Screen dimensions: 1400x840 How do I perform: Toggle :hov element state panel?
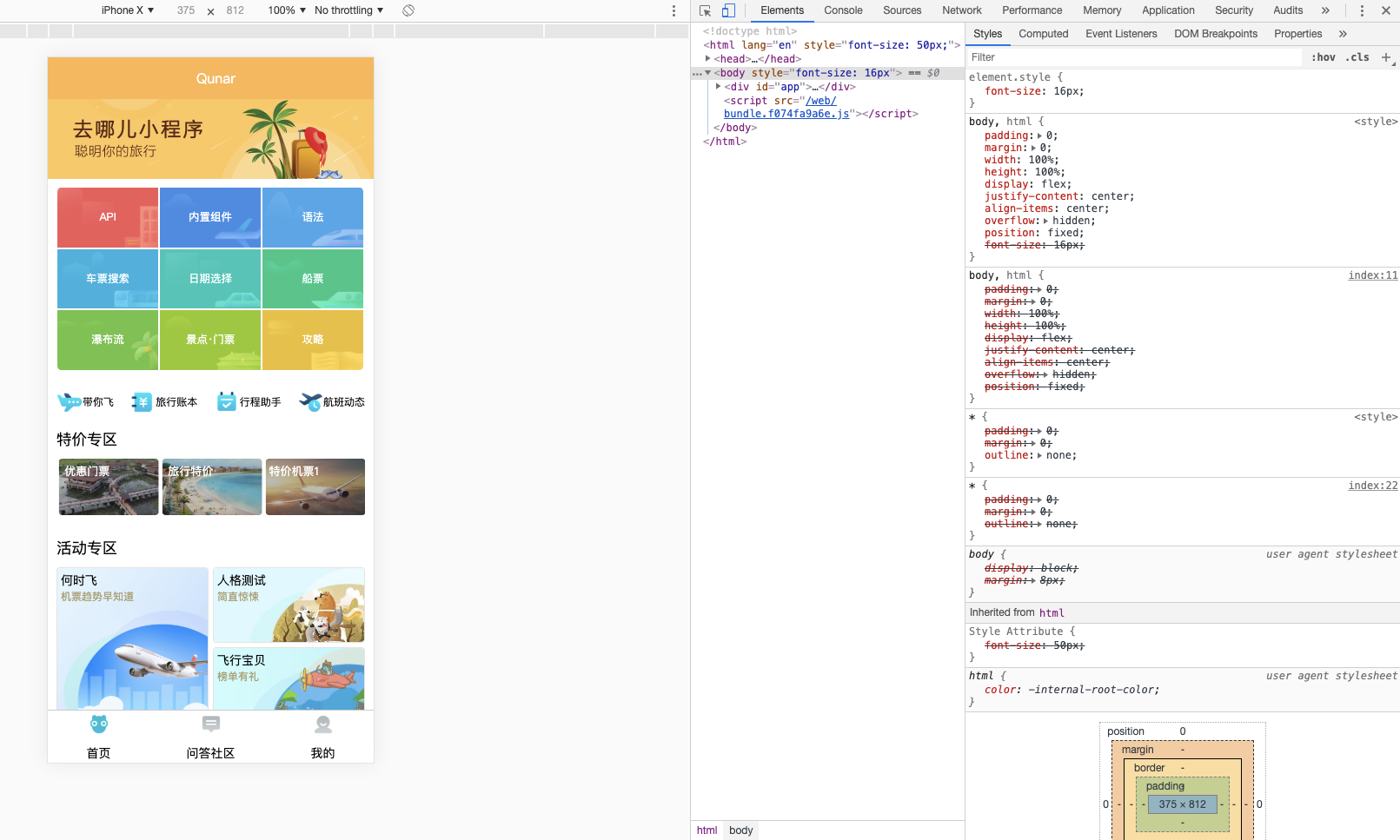(1324, 57)
